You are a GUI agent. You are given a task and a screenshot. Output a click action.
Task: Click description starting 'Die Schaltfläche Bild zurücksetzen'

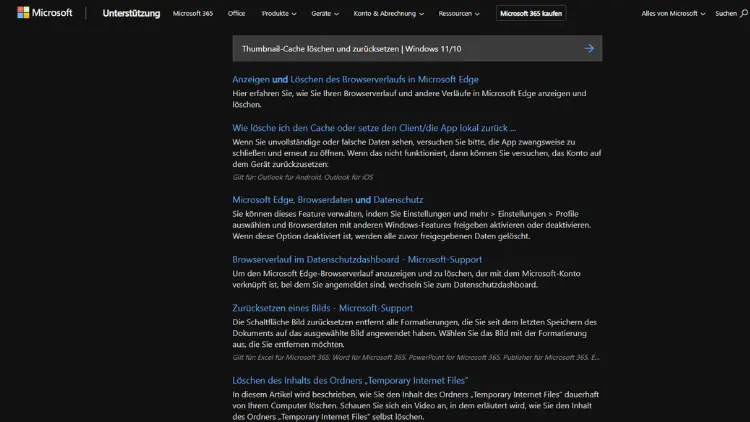(x=415, y=333)
